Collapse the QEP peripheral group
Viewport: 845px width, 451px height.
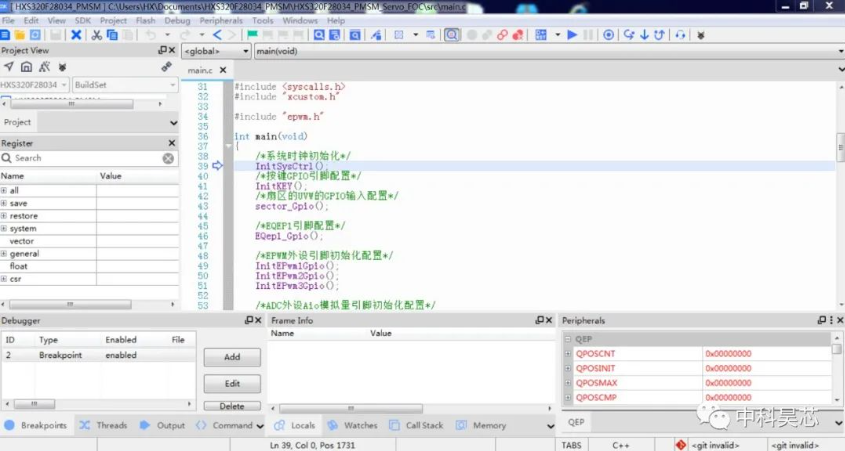[x=568, y=339]
